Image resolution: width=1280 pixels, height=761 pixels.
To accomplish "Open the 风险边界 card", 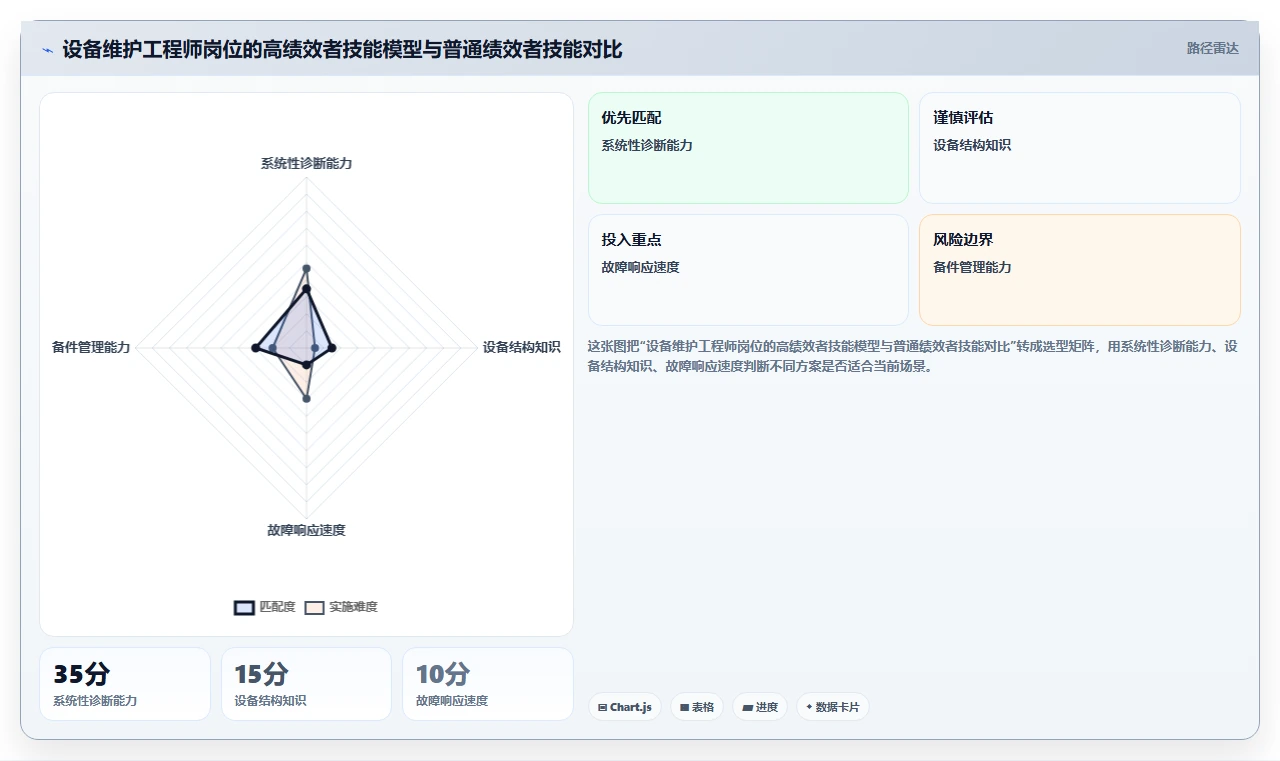I will pyautogui.click(x=1080, y=270).
